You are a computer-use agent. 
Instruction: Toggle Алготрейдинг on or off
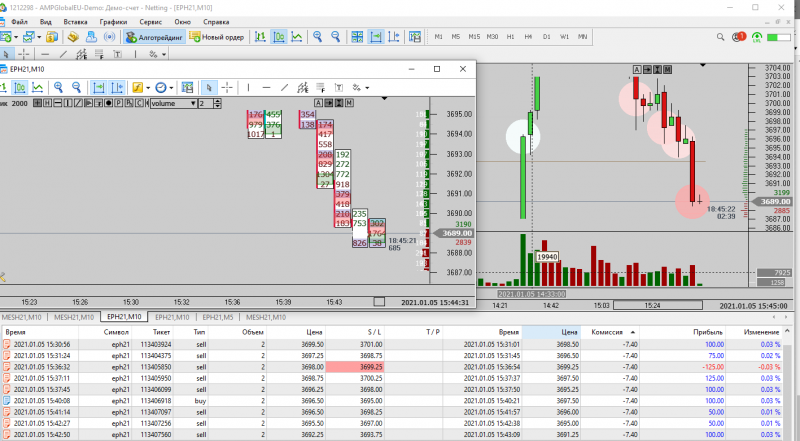coord(154,37)
